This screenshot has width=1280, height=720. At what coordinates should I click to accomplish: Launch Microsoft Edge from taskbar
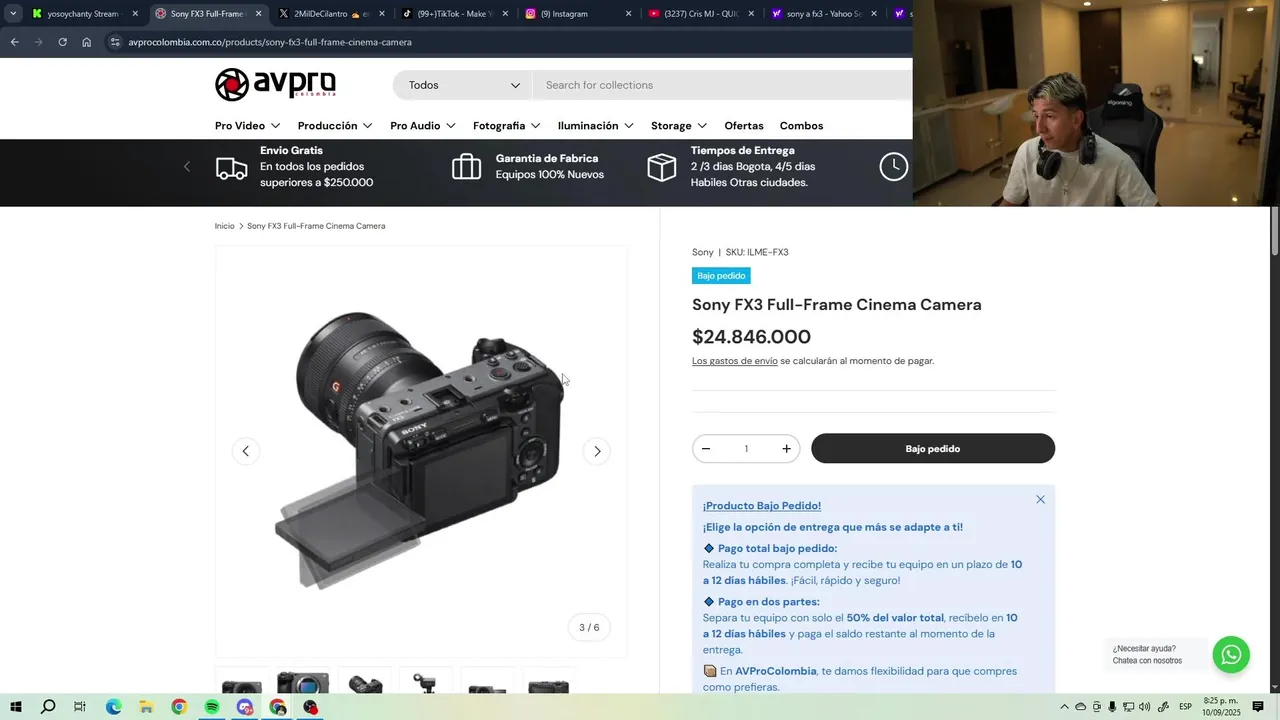tap(113, 707)
